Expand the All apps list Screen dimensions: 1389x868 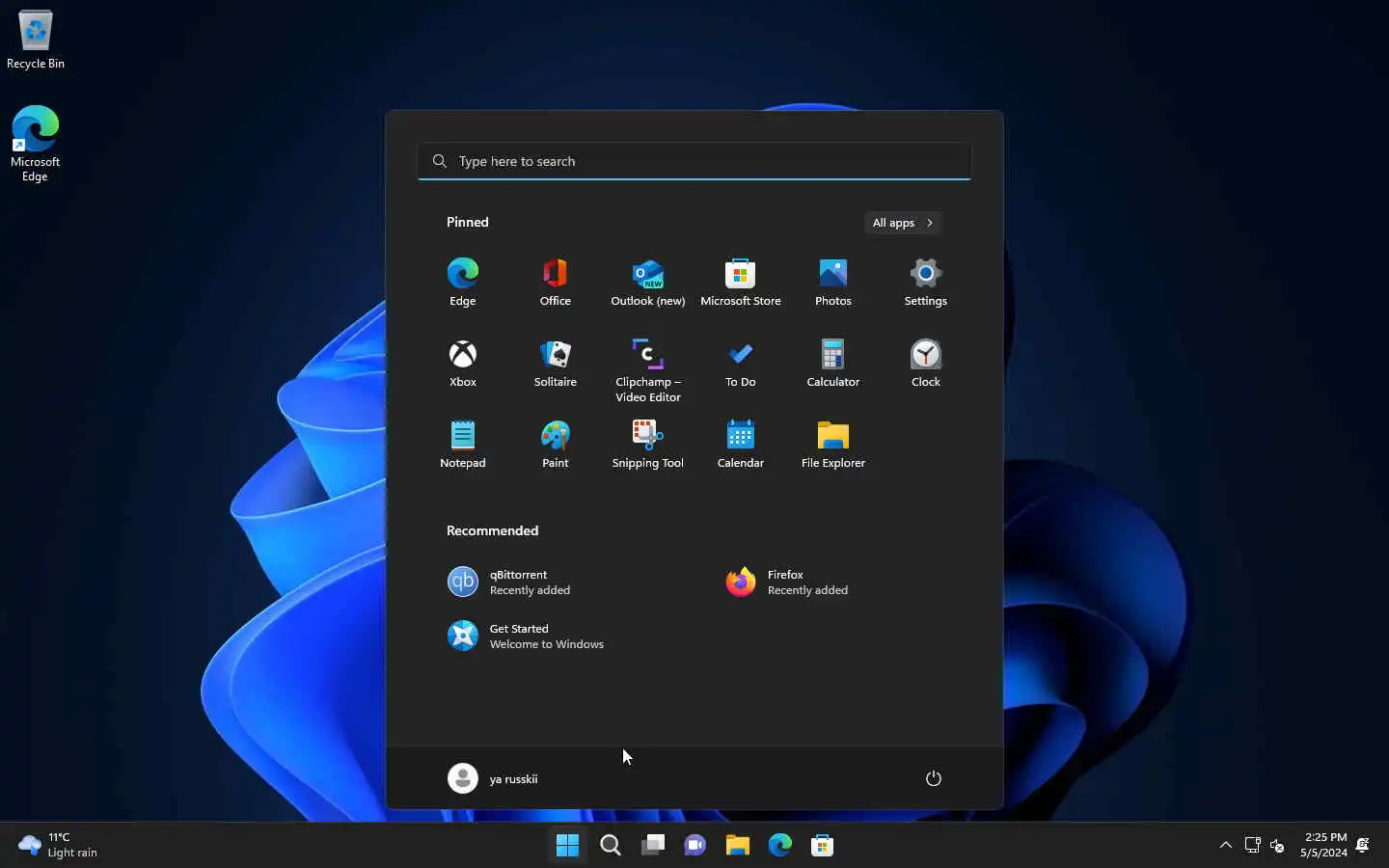click(903, 223)
